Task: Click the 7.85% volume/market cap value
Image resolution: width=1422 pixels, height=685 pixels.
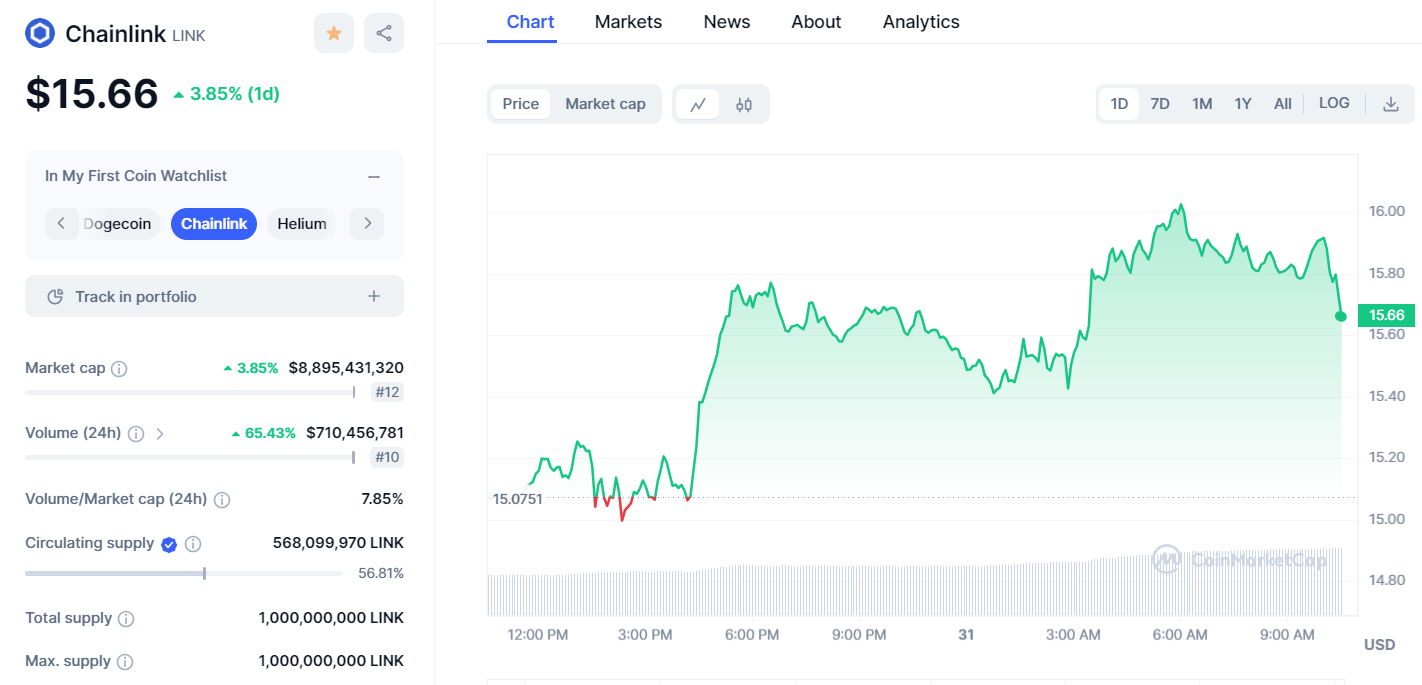Action: (382, 498)
